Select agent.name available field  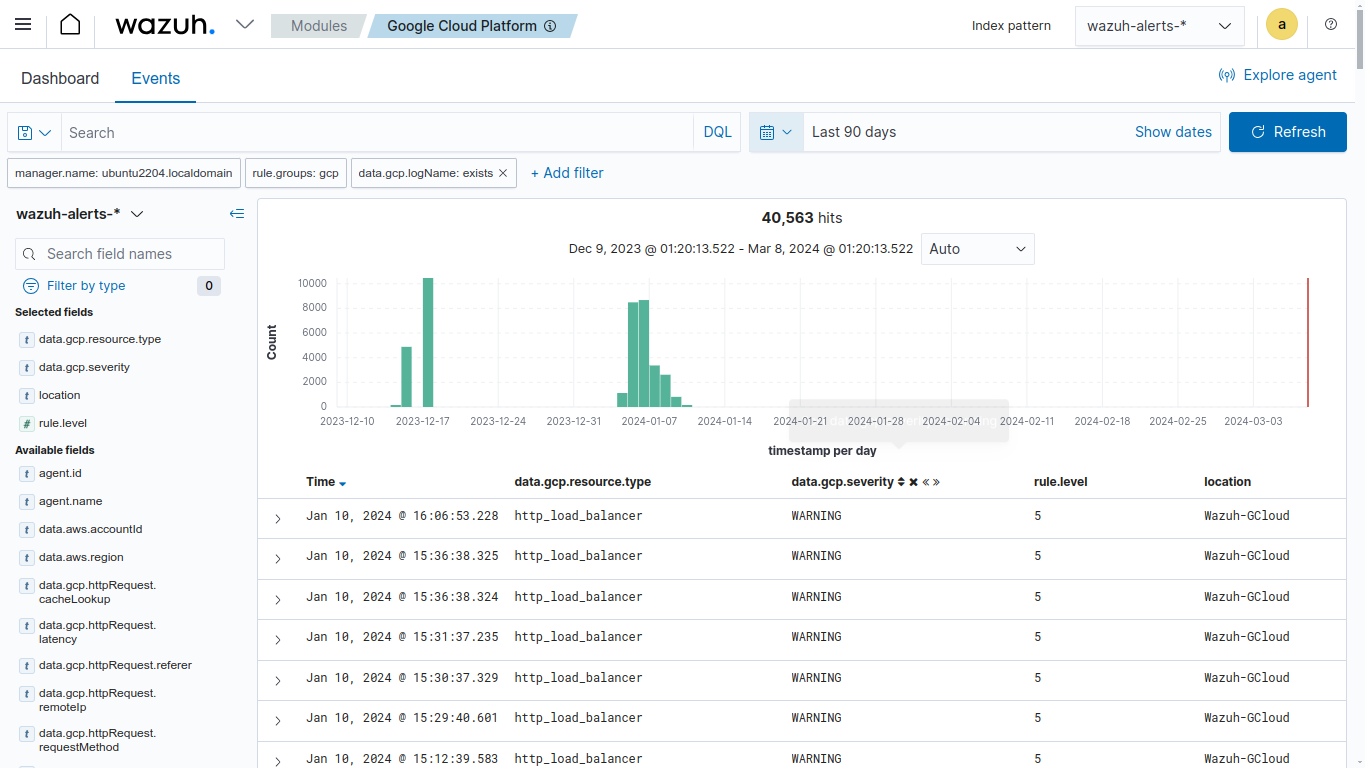pos(70,501)
